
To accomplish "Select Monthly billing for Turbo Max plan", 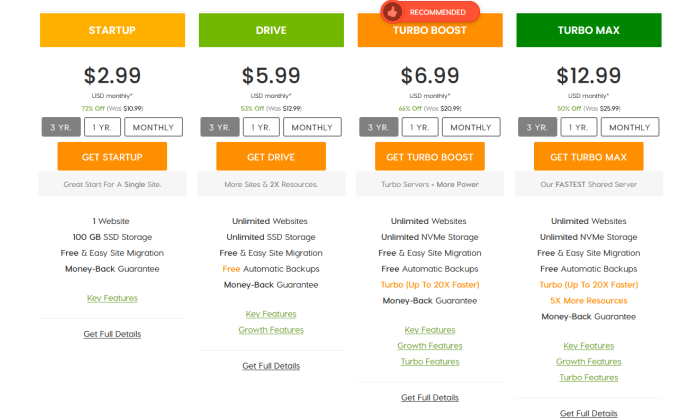I will click(x=629, y=127).
